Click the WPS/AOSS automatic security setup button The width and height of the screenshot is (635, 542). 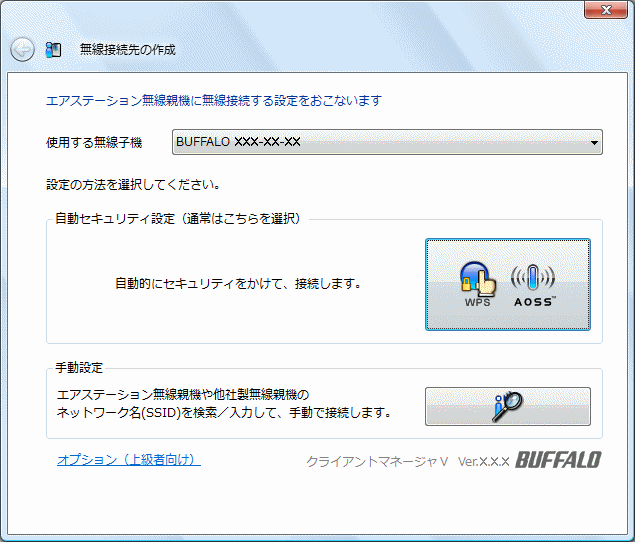(x=508, y=284)
